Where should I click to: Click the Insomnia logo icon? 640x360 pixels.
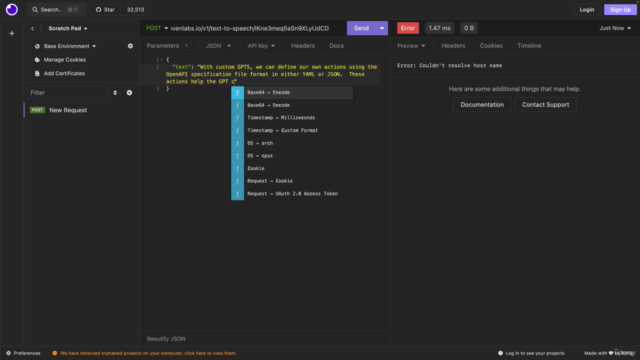pyautogui.click(x=12, y=9)
